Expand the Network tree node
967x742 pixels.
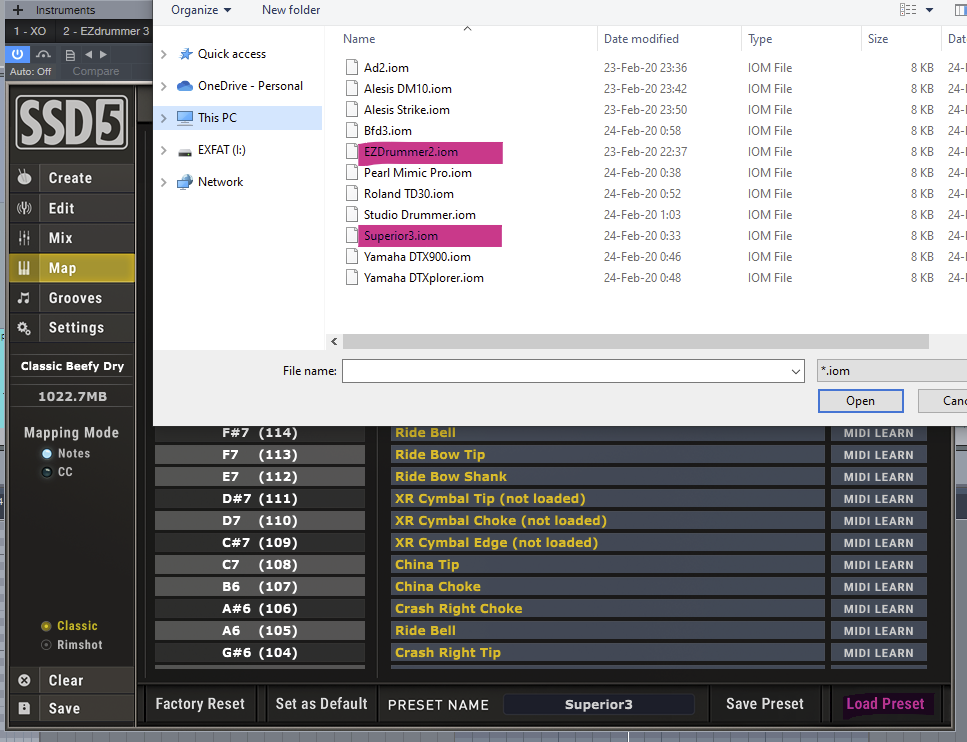[163, 182]
